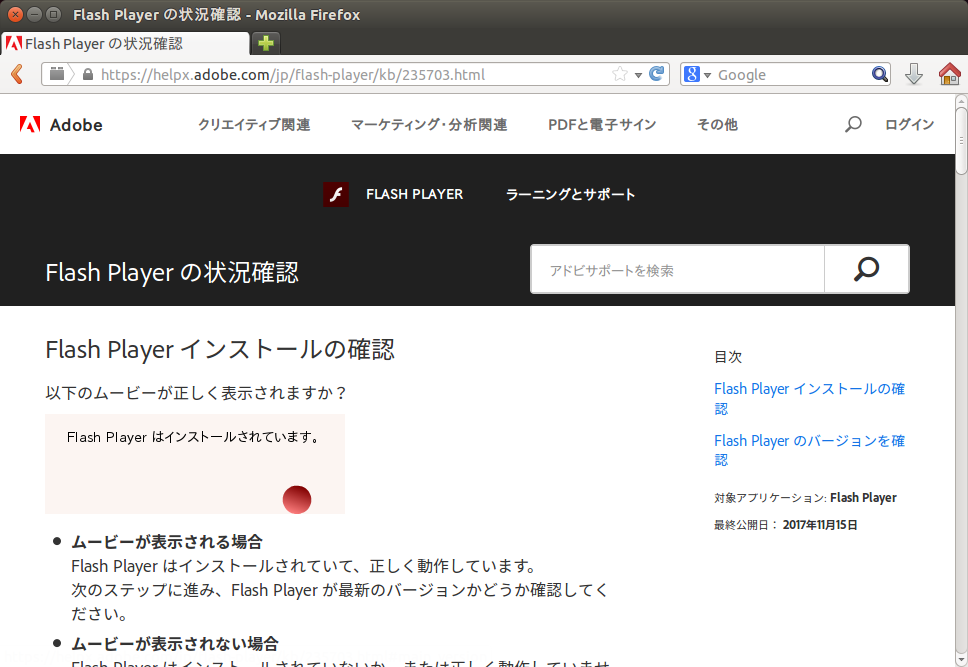
Task: Submit the Adobe support search button
Action: tap(867, 269)
